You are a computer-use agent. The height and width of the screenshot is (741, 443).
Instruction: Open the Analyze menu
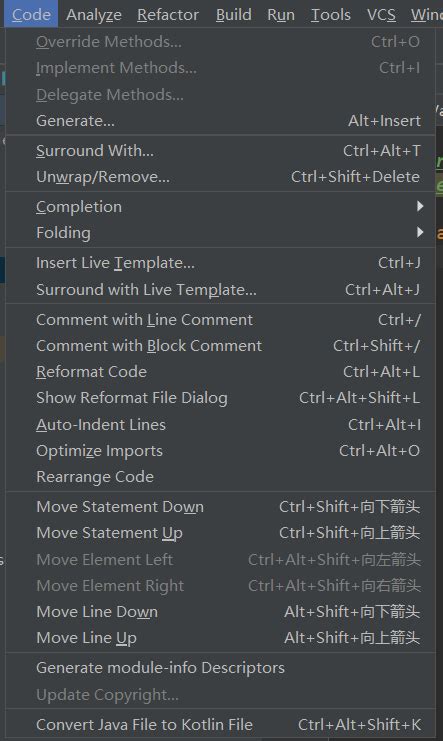point(94,15)
